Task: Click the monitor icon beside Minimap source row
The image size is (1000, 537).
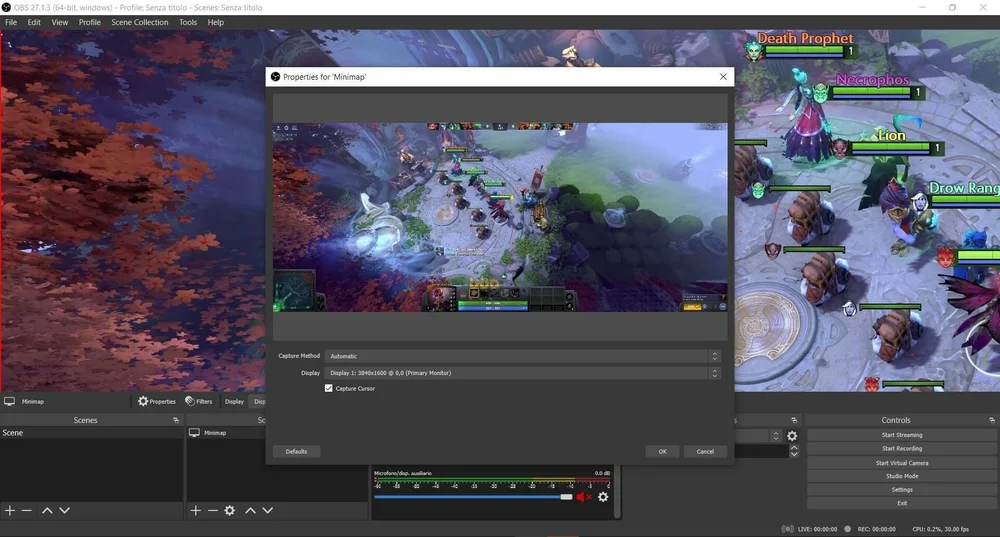Action: coord(195,432)
